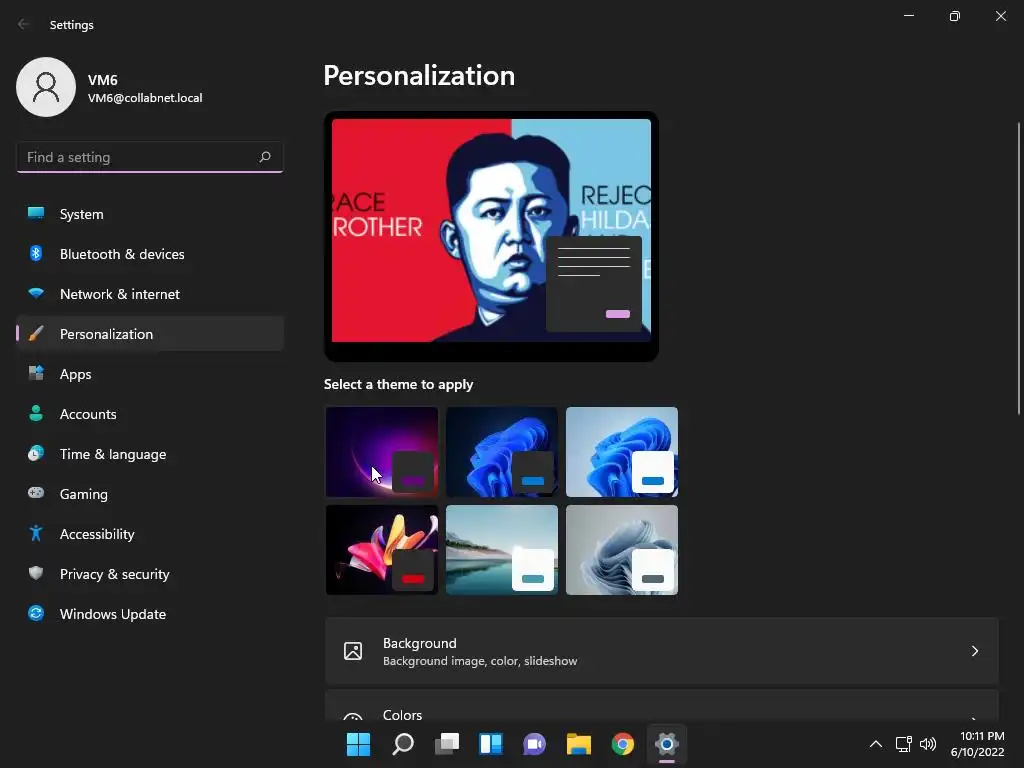Click the Windows Update sync icon
Screen dimensions: 1024x768
click(36, 613)
